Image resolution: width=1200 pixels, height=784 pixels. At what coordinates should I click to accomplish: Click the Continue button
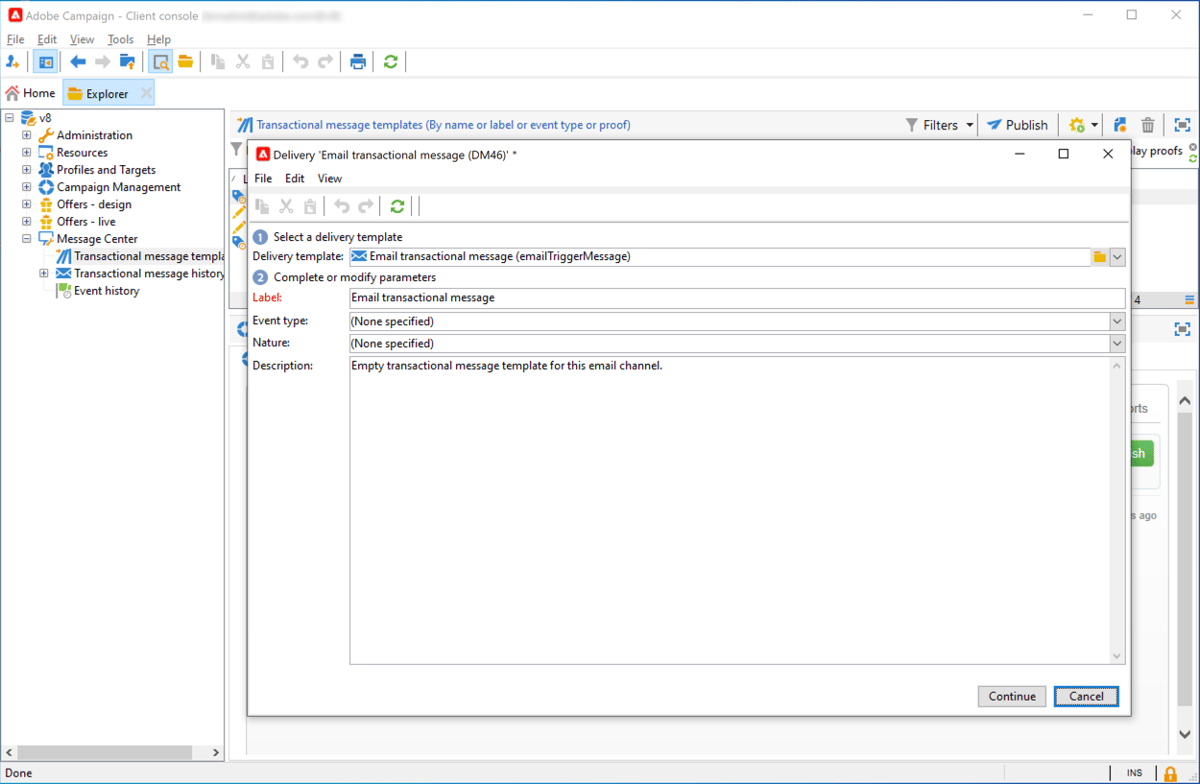1012,696
